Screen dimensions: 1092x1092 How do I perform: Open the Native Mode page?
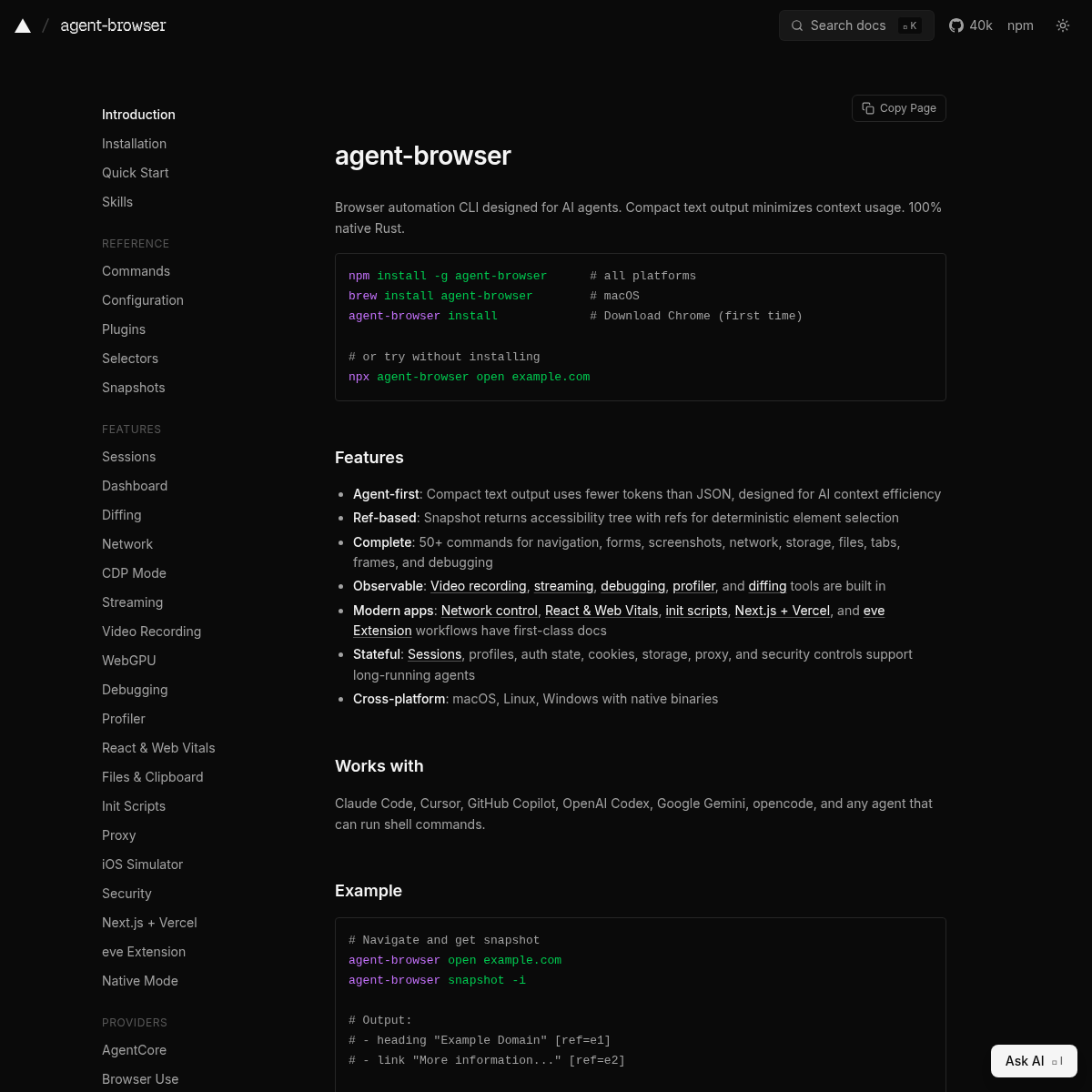pos(140,981)
